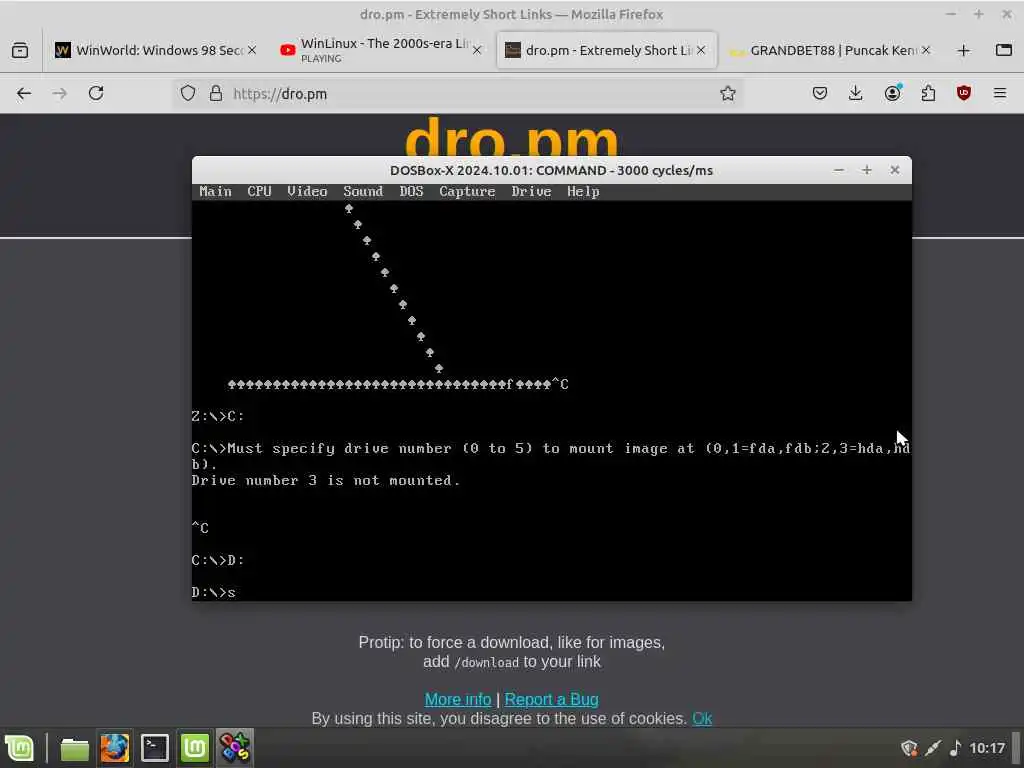Click the 'C:\>D:' prompt line
The width and height of the screenshot is (1024, 768).
click(217, 560)
